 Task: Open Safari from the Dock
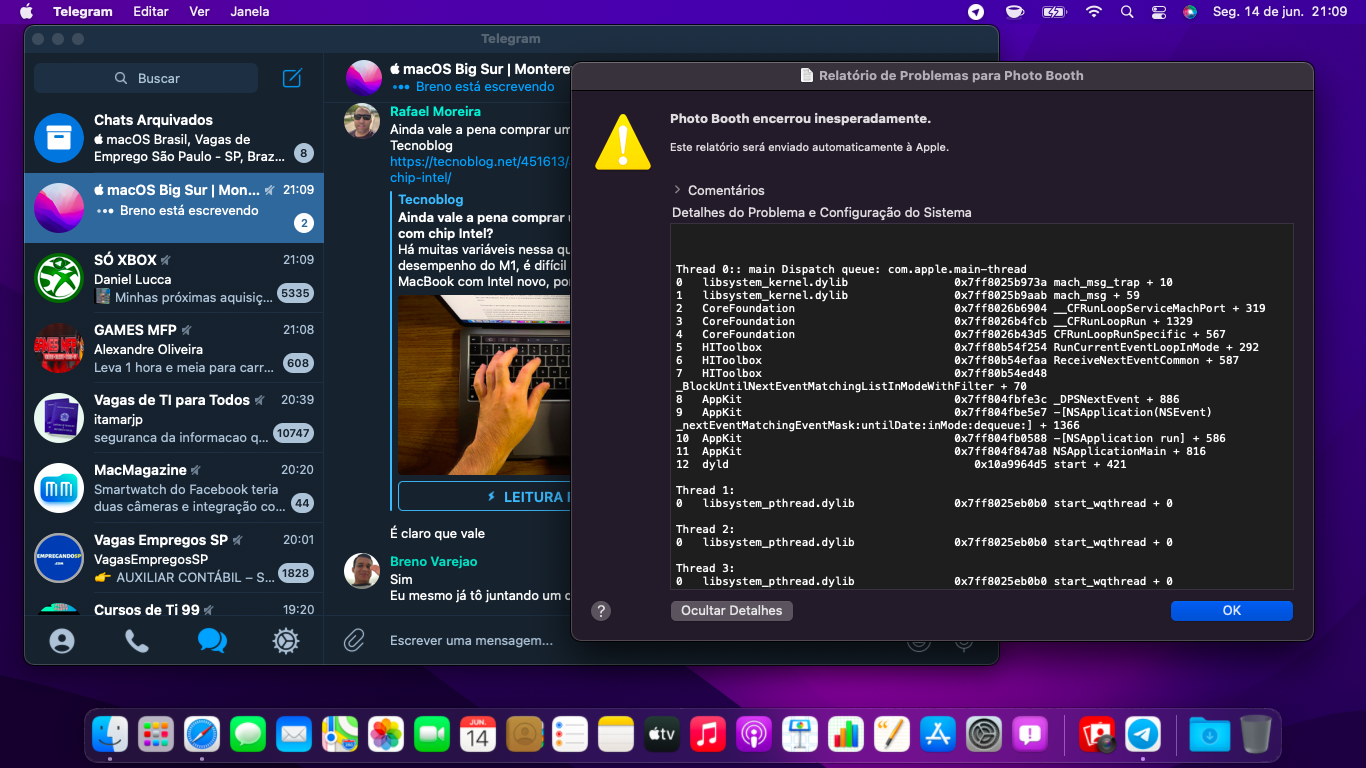point(202,735)
